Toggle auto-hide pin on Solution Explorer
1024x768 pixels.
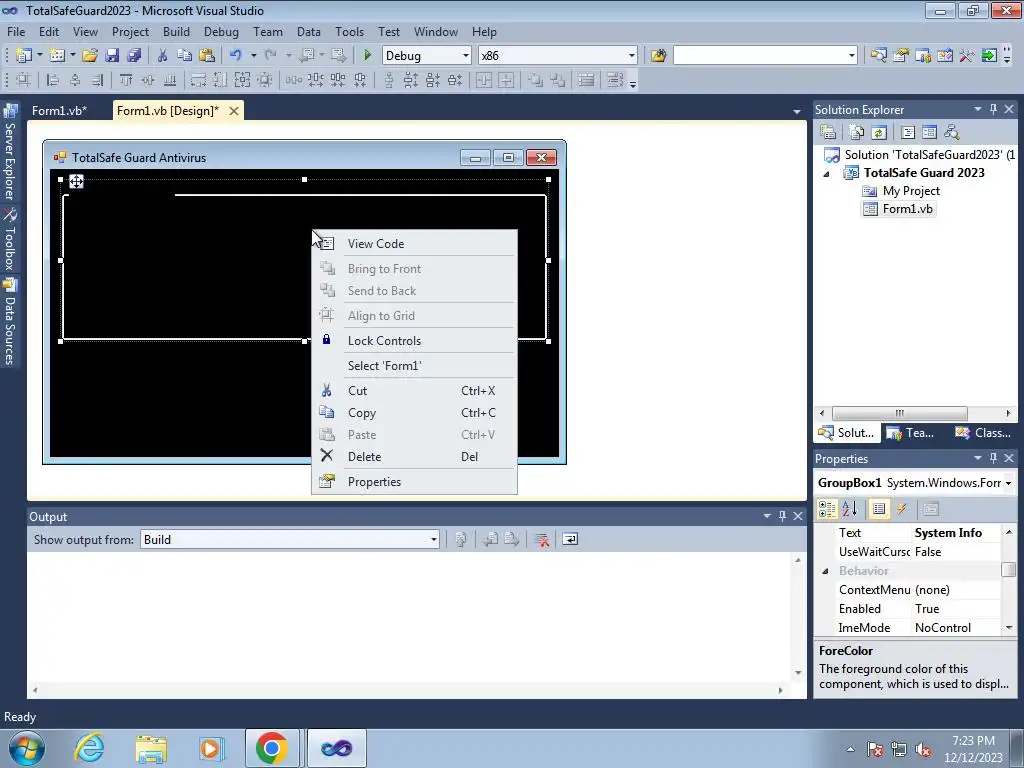pyautogui.click(x=993, y=110)
